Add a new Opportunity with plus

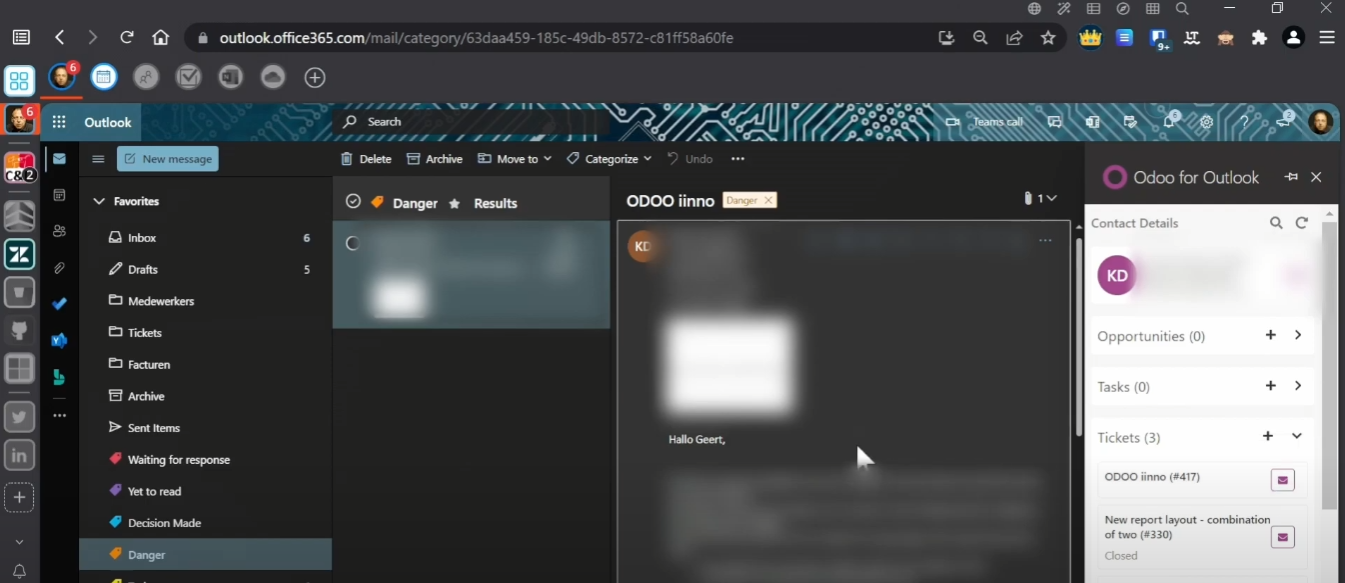click(x=1270, y=335)
